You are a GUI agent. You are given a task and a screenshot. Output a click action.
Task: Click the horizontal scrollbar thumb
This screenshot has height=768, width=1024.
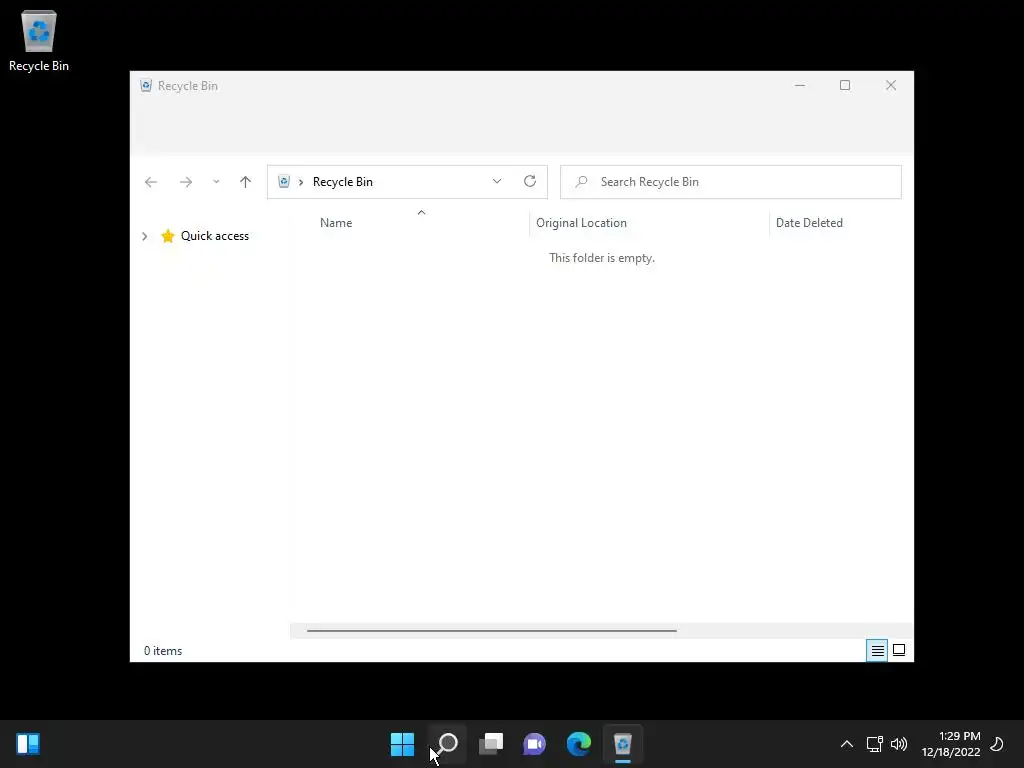(x=492, y=631)
